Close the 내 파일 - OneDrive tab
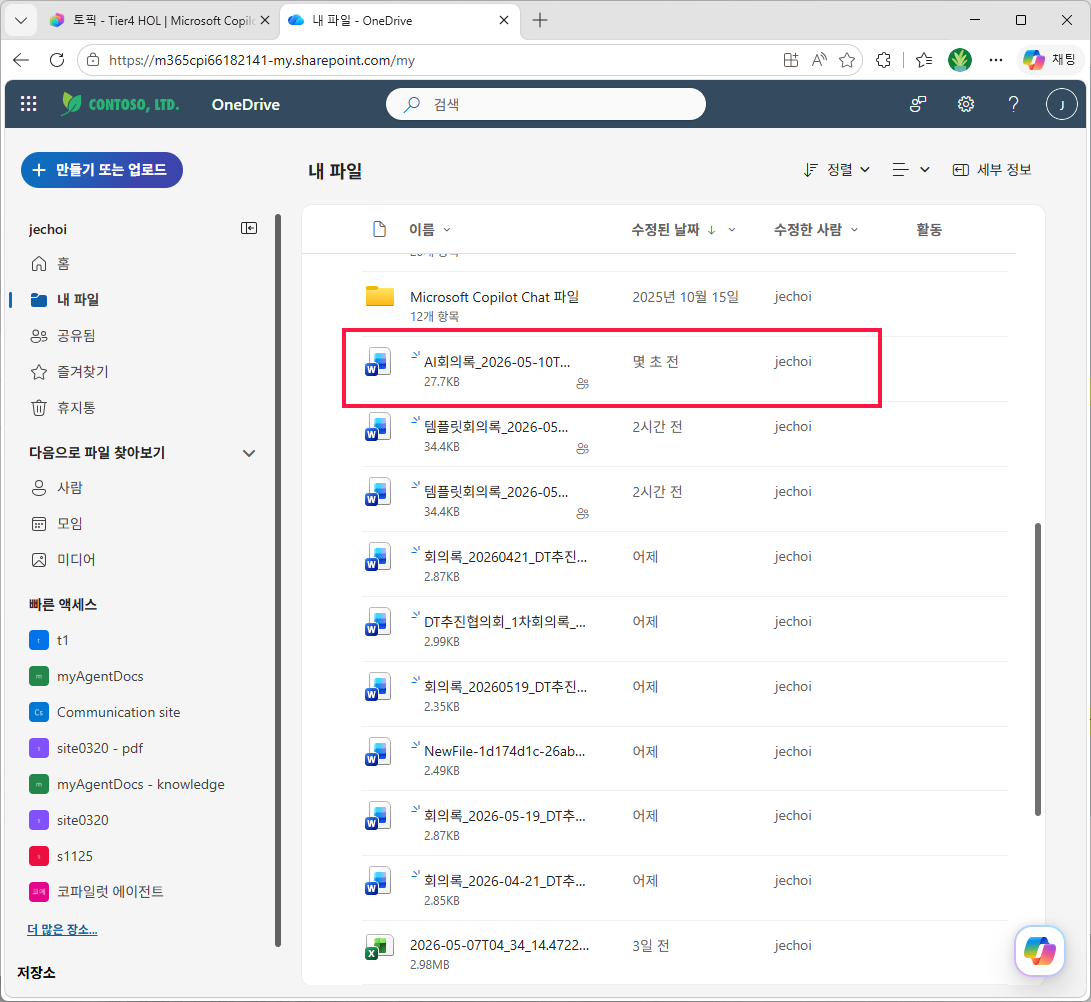 (504, 20)
